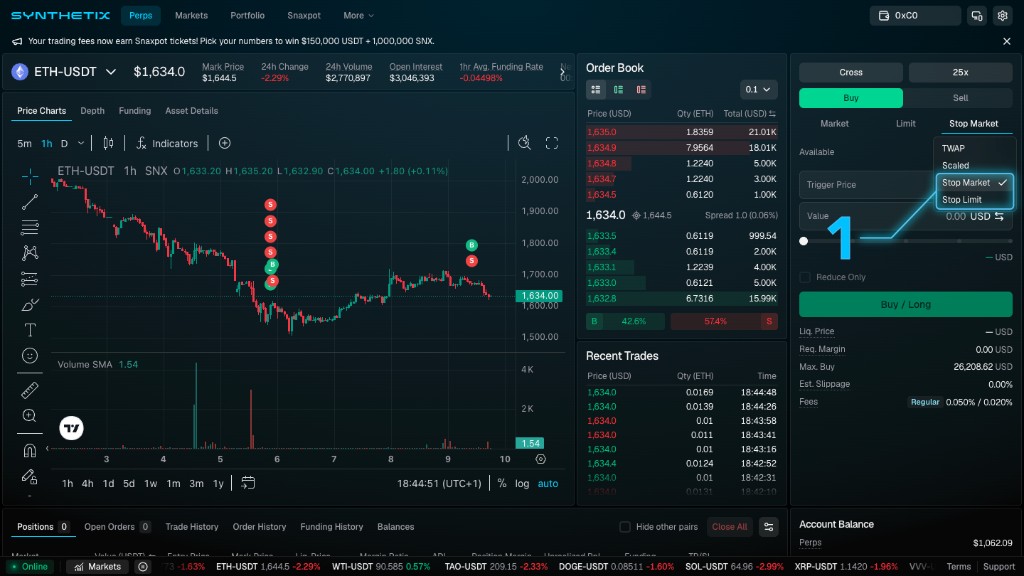
Task: Select the text annotation tool
Action: tap(29, 330)
